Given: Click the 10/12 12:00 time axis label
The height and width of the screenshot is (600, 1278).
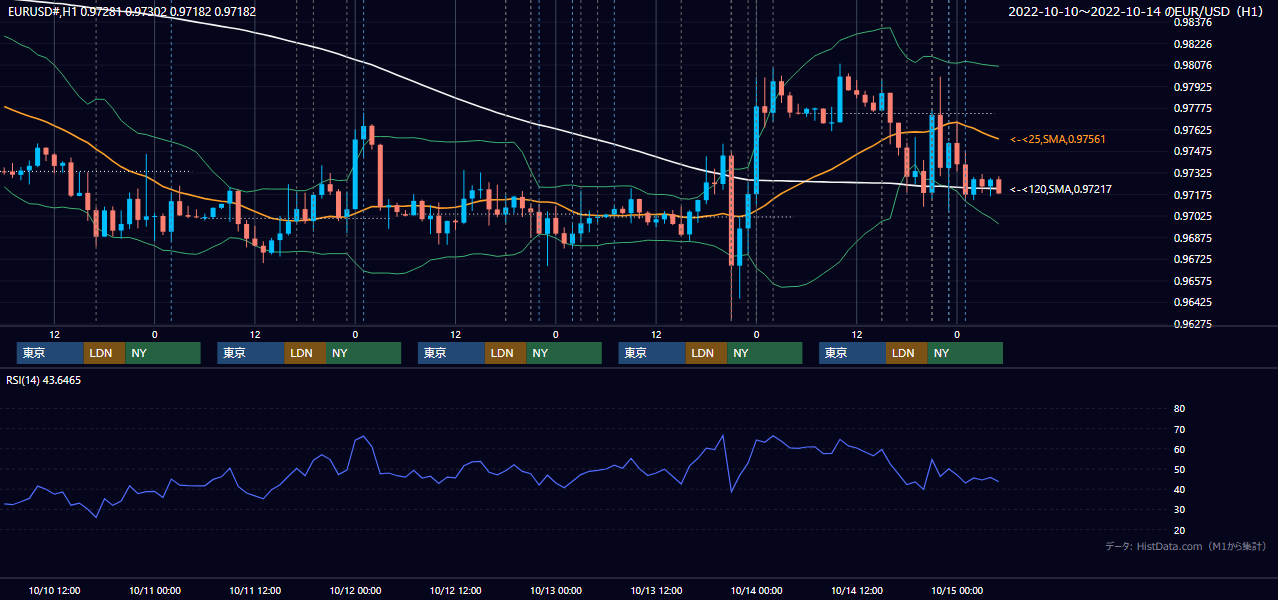Looking at the screenshot, I should pos(456,590).
